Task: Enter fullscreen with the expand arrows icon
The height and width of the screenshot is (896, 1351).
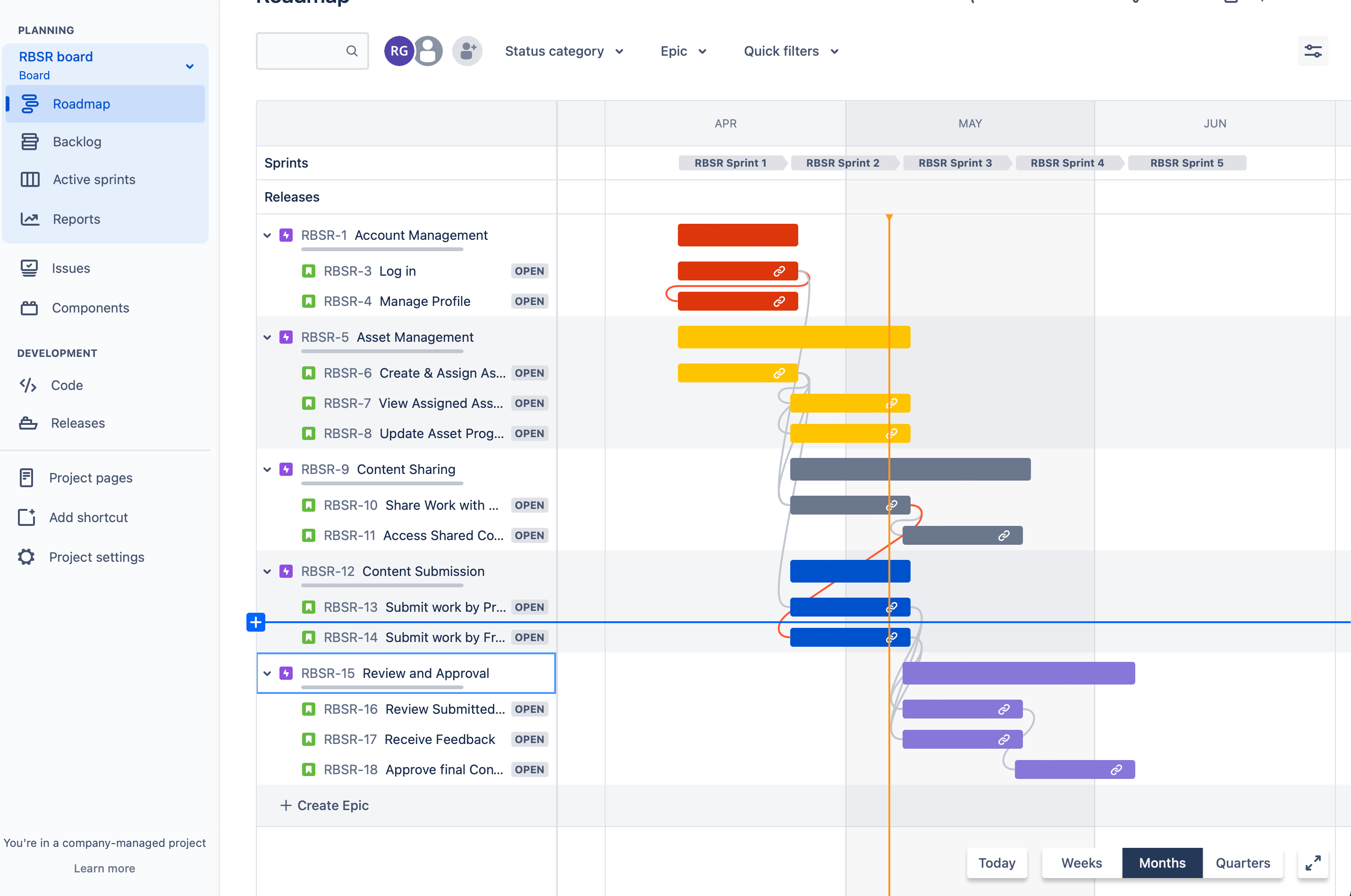Action: (1312, 863)
